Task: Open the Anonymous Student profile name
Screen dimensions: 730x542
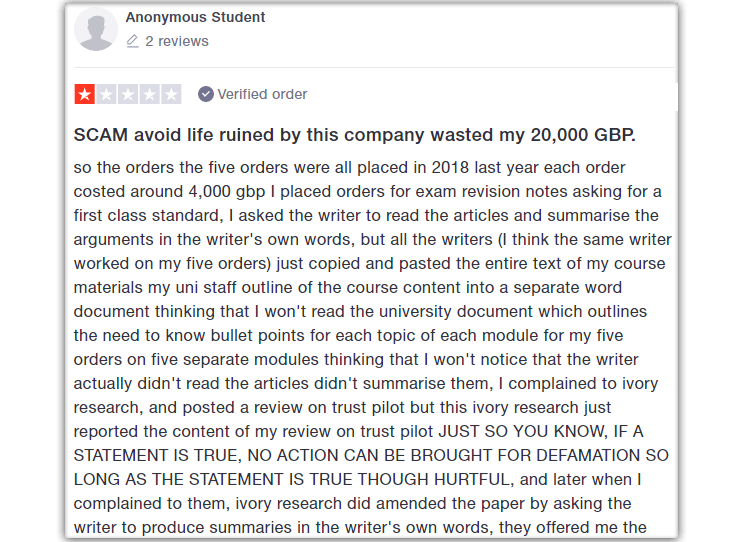Action: (x=196, y=18)
